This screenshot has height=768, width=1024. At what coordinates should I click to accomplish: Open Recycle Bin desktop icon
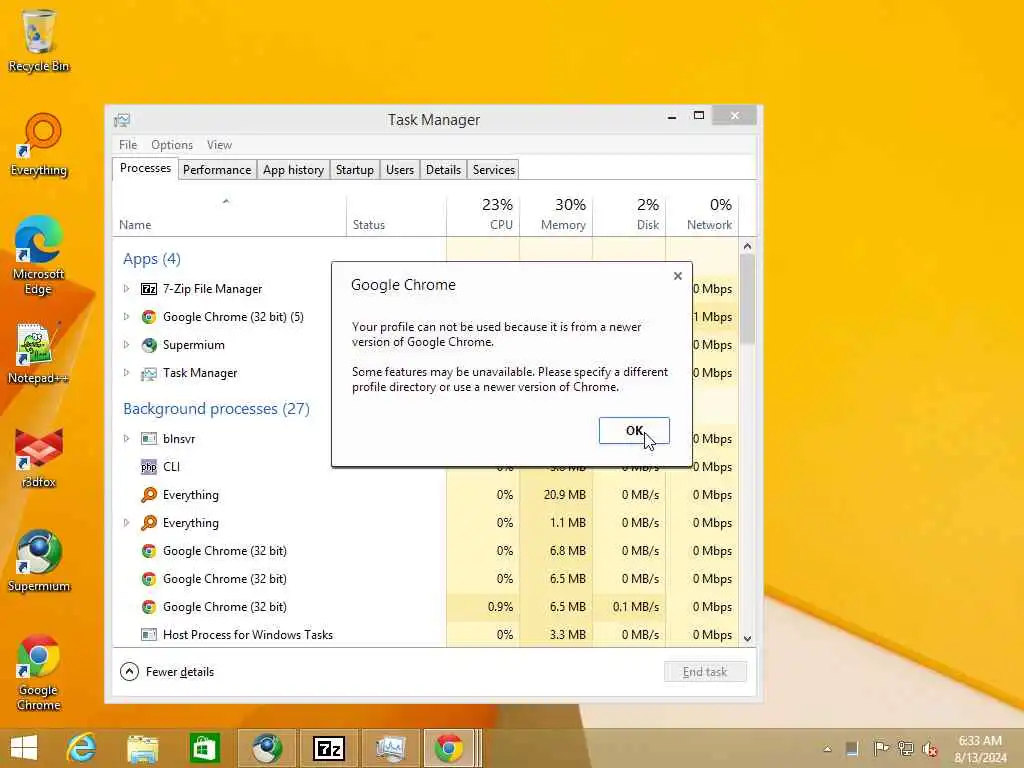pyautogui.click(x=39, y=40)
